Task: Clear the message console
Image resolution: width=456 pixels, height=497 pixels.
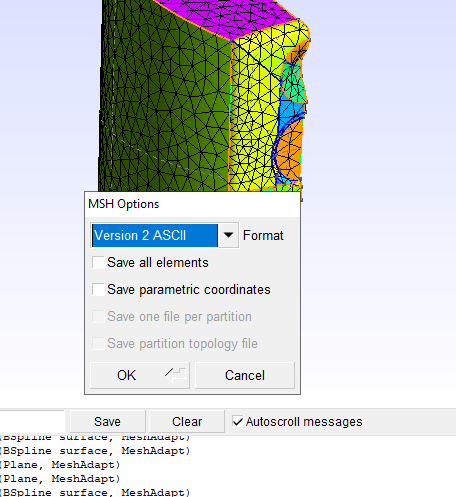Action: [187, 422]
